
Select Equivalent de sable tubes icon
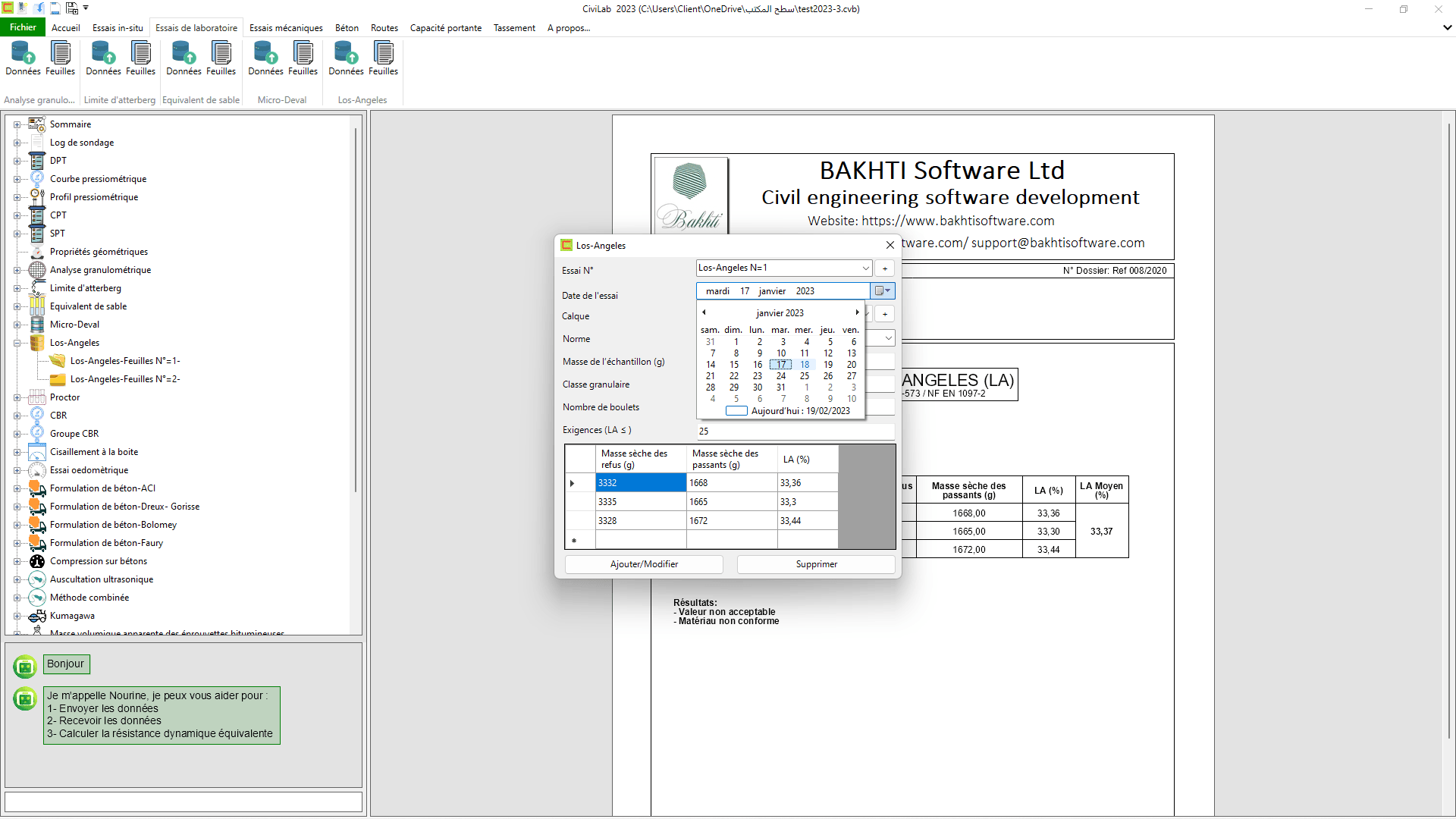click(x=37, y=306)
